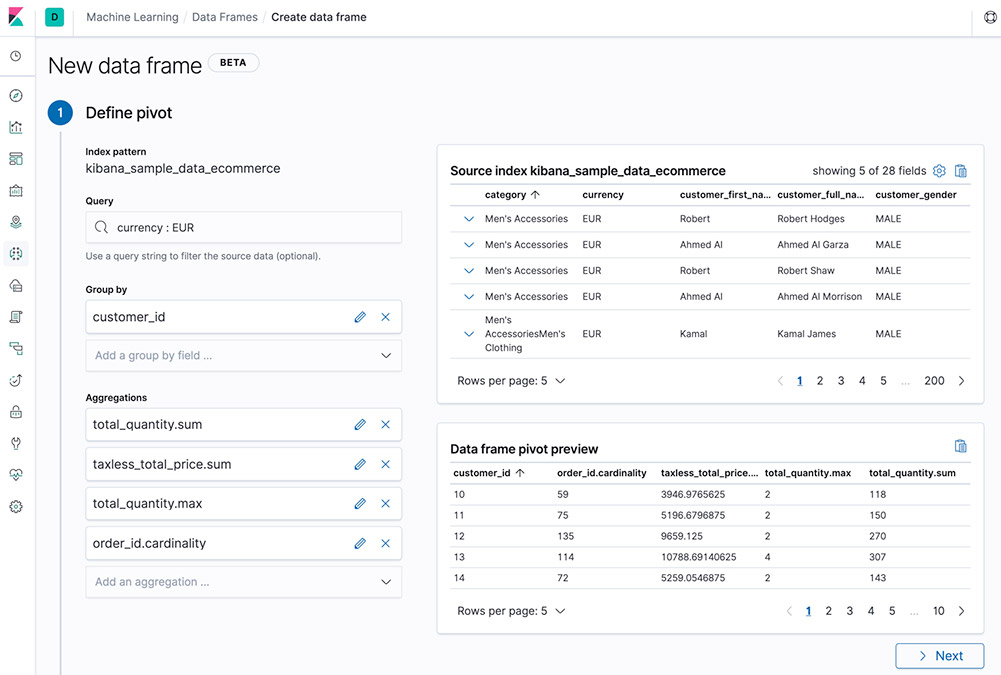Expand Kamal James row details
The width and height of the screenshot is (1001, 675).
pos(469,334)
